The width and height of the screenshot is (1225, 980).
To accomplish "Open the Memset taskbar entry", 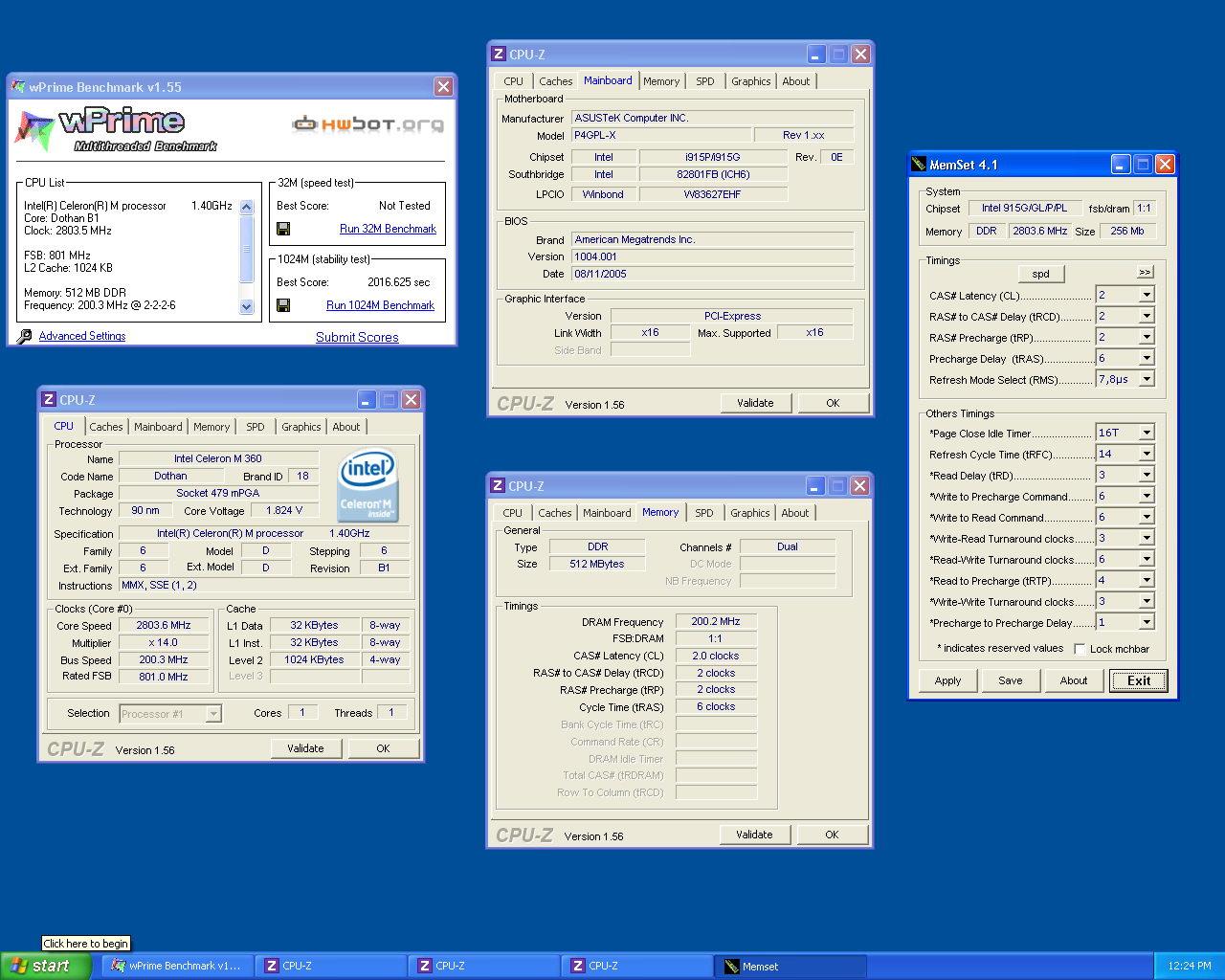I will (x=791, y=966).
